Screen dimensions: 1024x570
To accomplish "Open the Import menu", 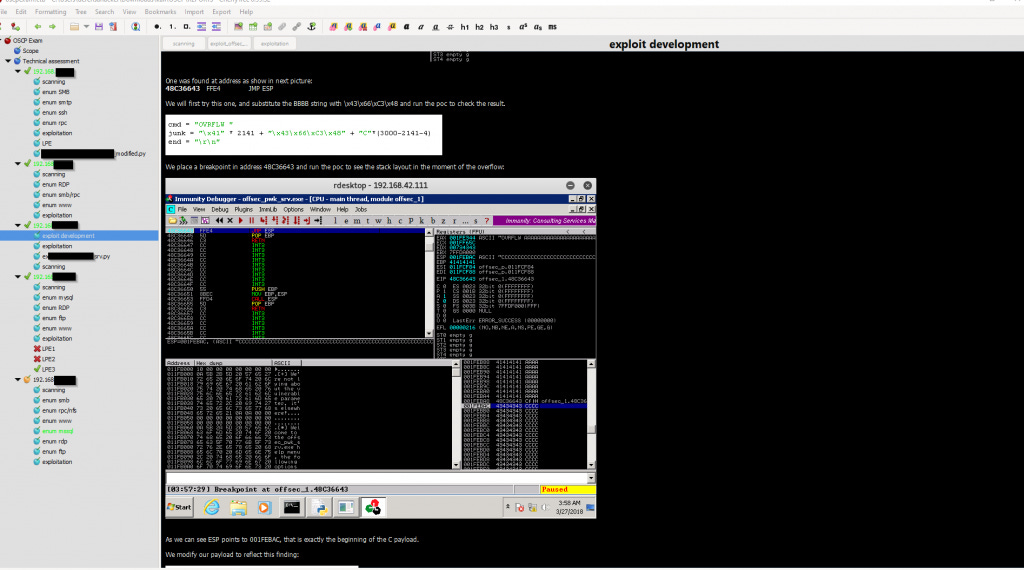I will (x=194, y=12).
